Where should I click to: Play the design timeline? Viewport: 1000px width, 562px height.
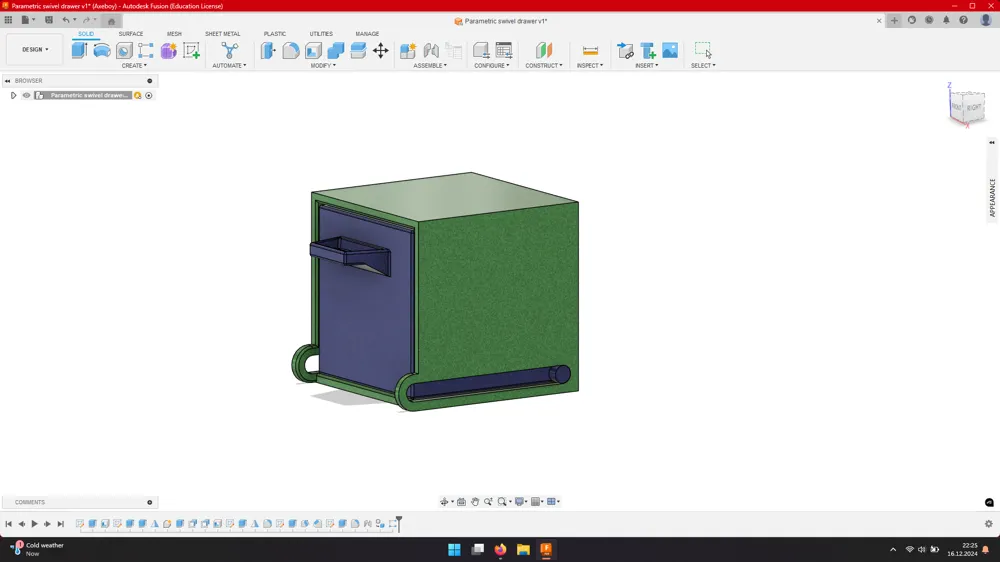click(x=34, y=524)
